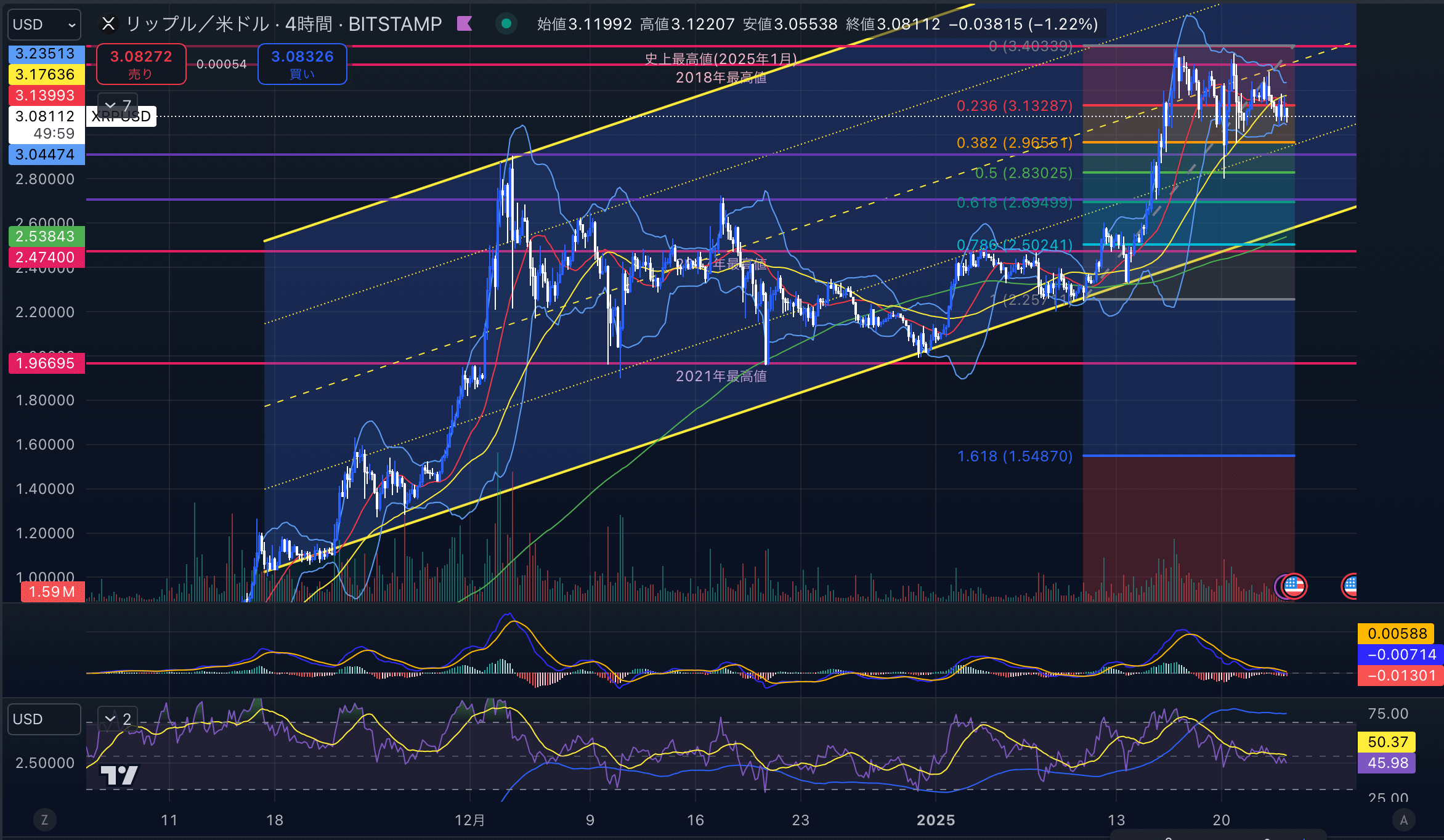Click the 12月 date on the time axis
This screenshot has width=1444, height=840.
(469, 820)
